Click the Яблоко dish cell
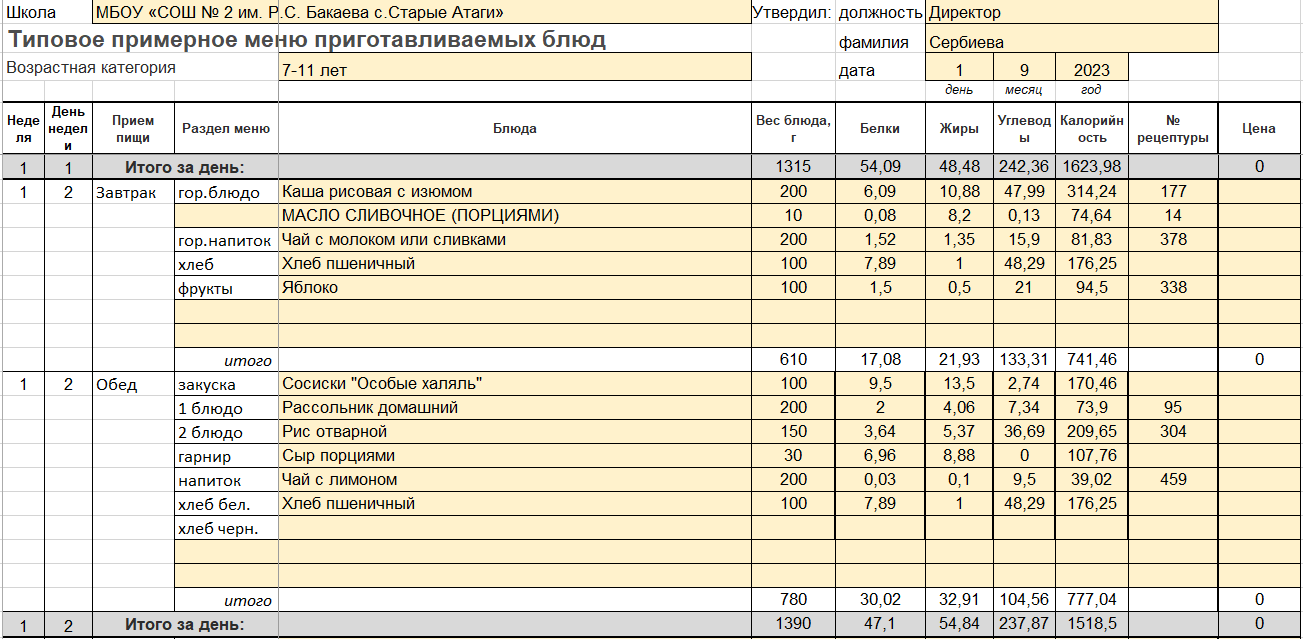Screen dimensions: 1303x639 point(515,288)
